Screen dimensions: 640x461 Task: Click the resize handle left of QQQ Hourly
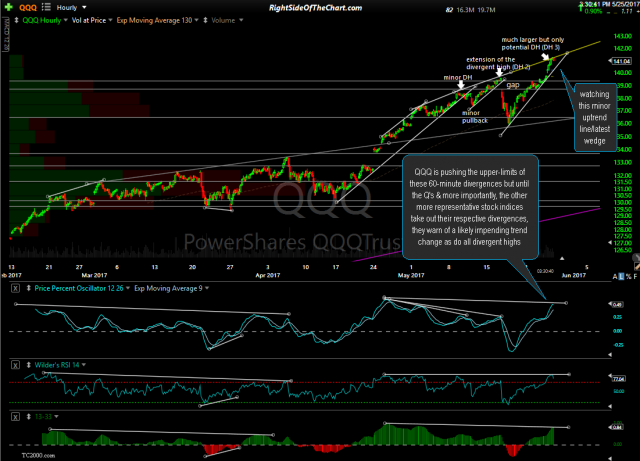(16, 20)
